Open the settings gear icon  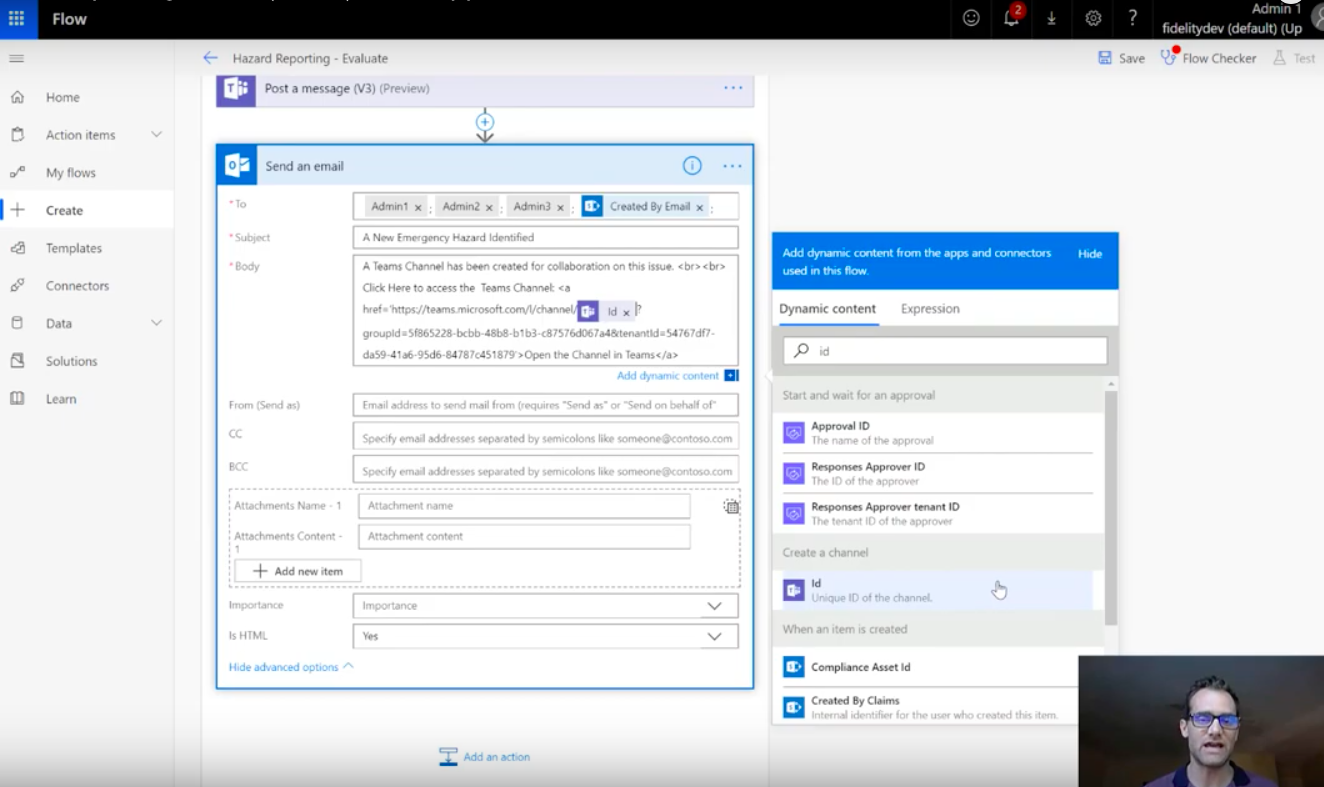click(x=1093, y=18)
